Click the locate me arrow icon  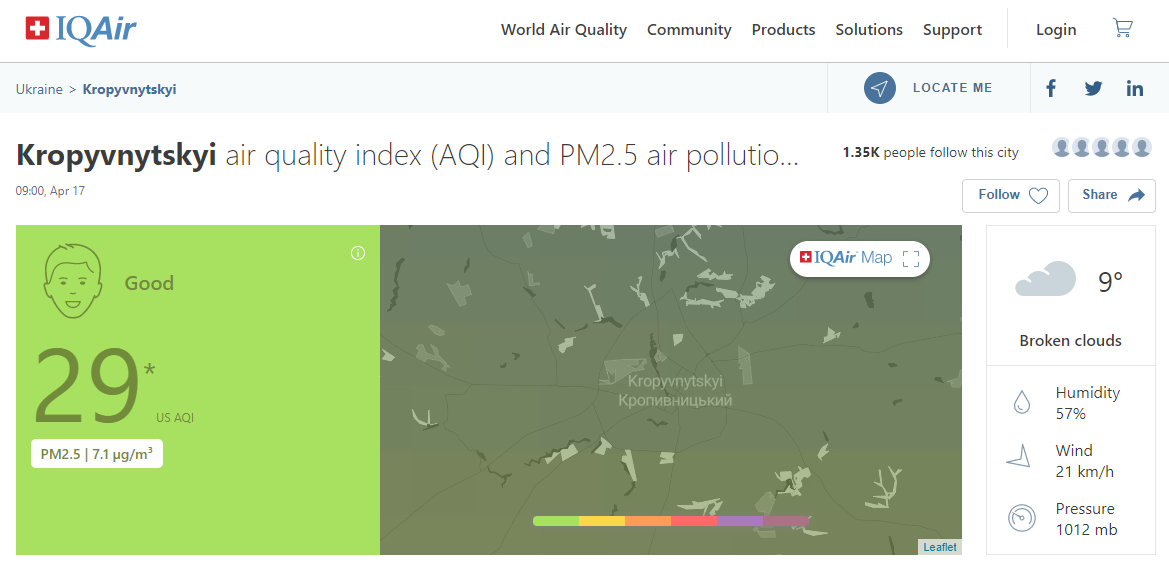click(x=880, y=88)
